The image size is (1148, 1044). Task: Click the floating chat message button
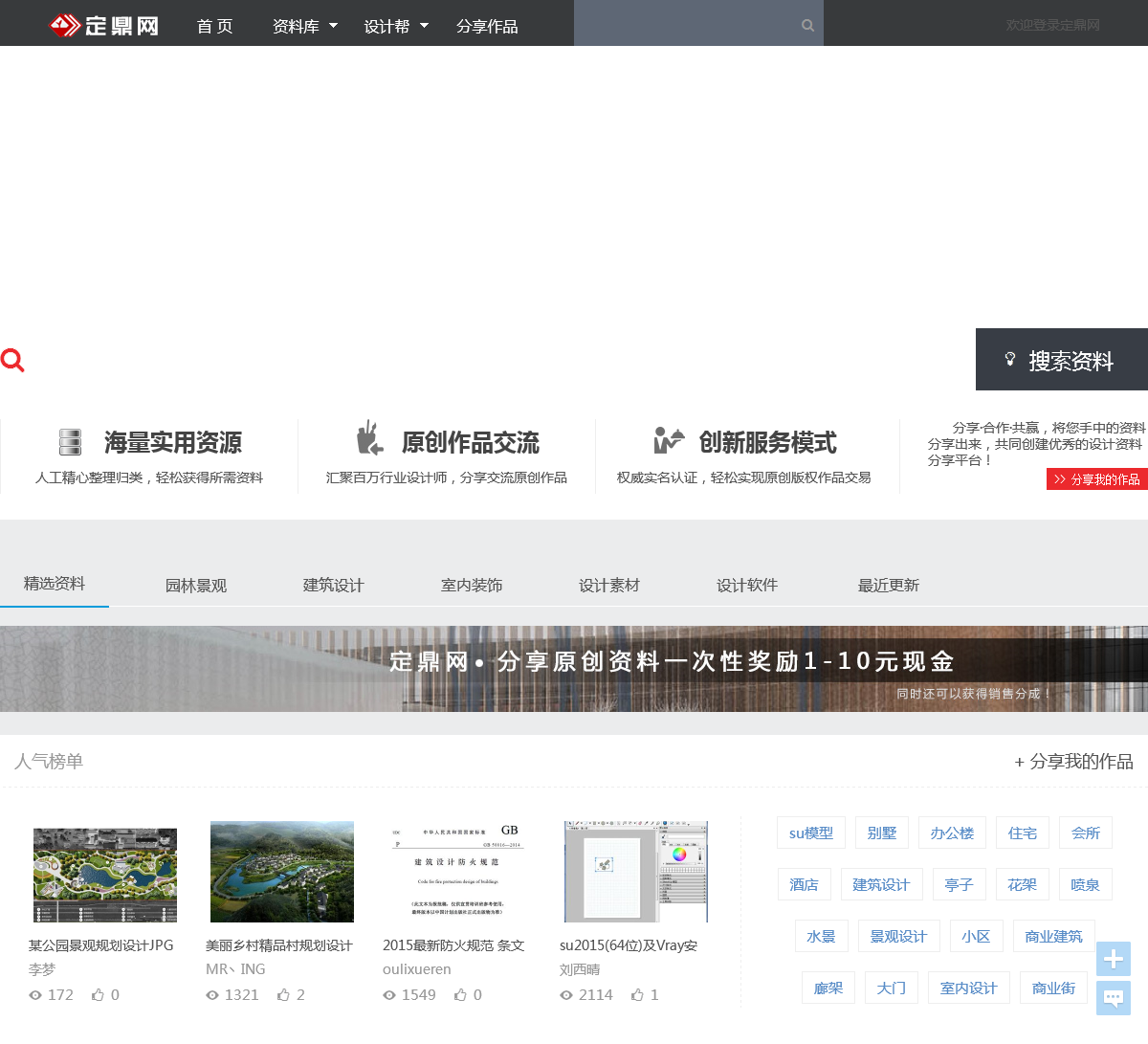pos(1114,998)
